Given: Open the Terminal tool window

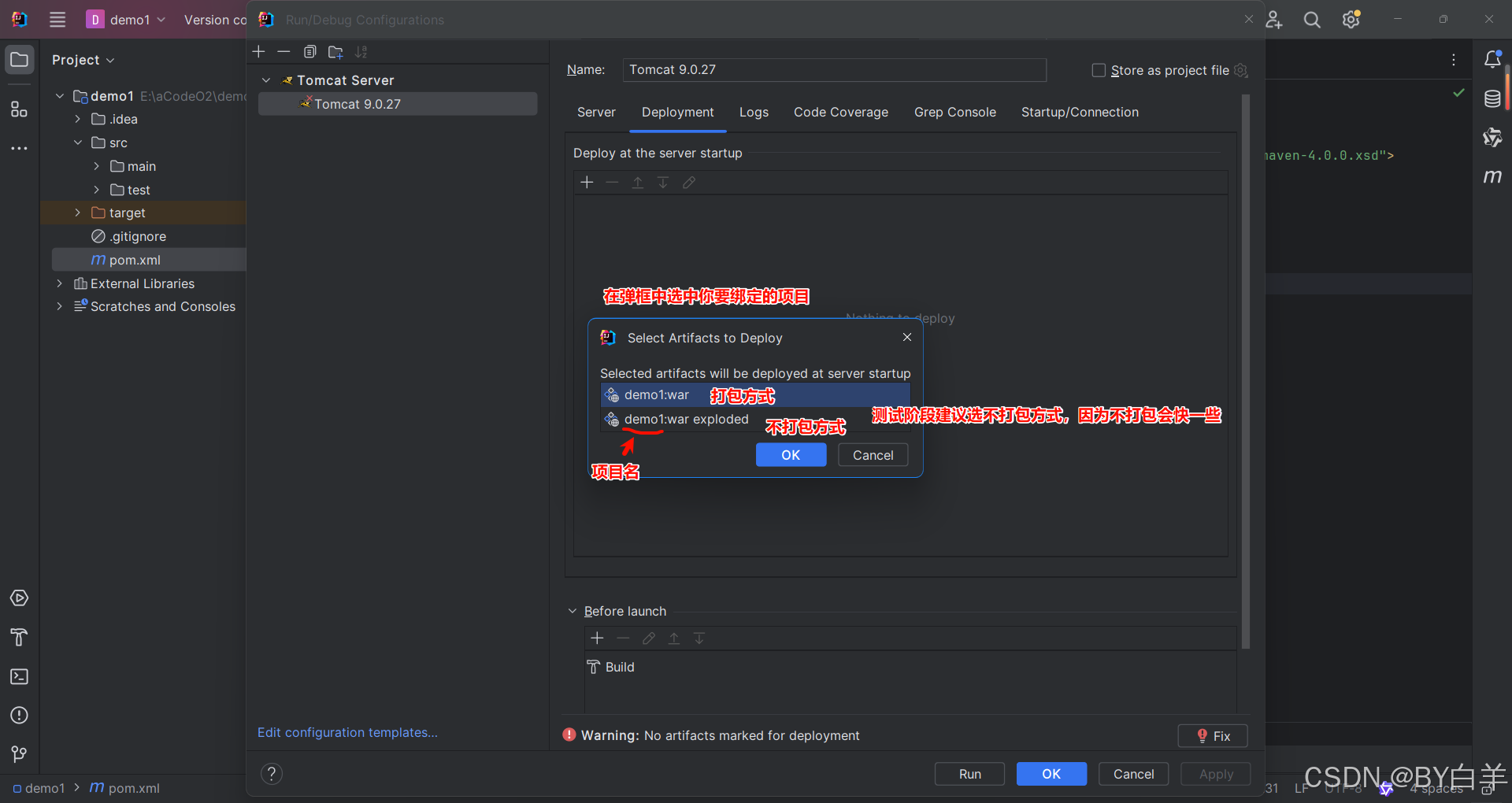Looking at the screenshot, I should click(20, 676).
